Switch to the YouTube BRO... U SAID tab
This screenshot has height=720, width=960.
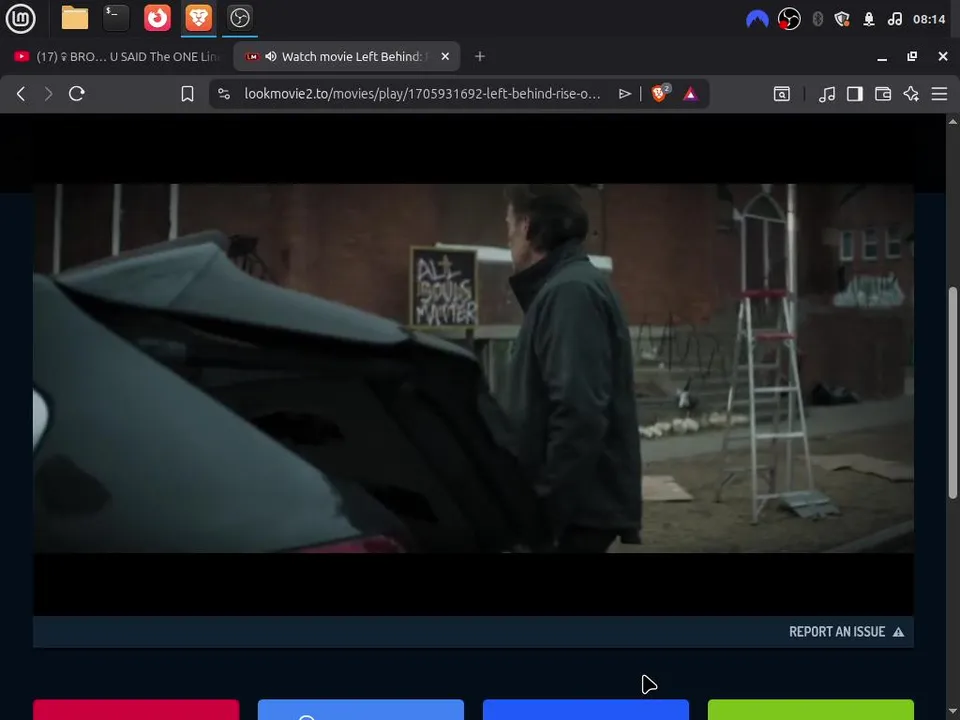(116, 56)
